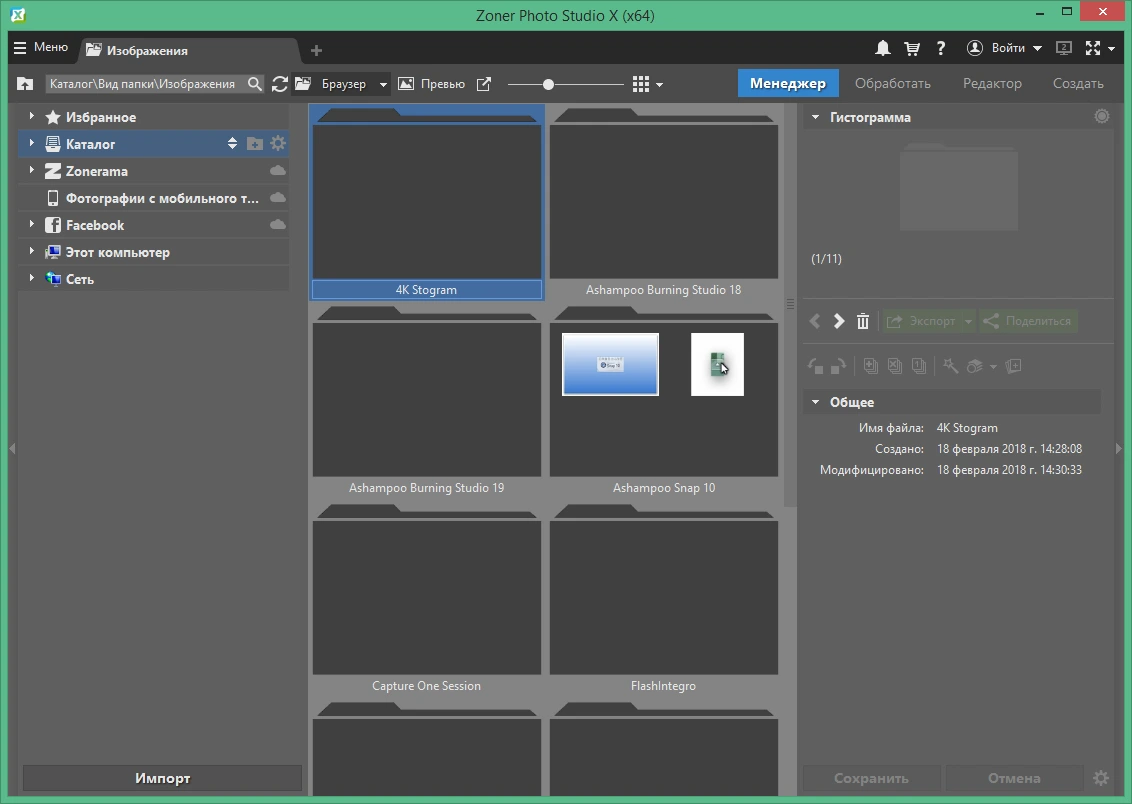Screen dimensions: 1132x804
Task: Expand the Избранное tree node
Action: [31, 115]
